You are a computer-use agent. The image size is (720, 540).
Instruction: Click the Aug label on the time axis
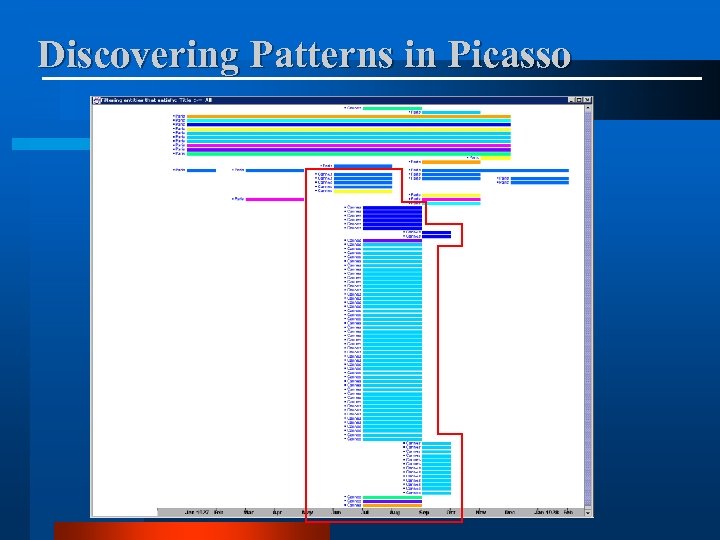click(395, 512)
